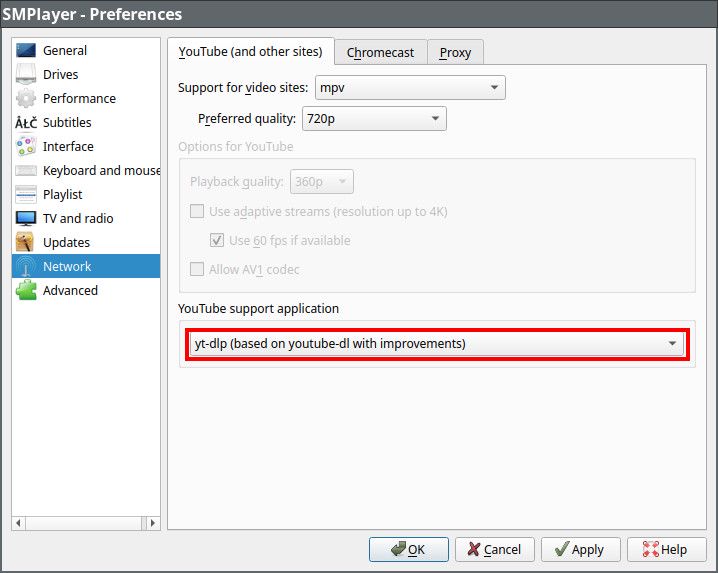
Task: Switch to the Chromecast tab
Action: pyautogui.click(x=380, y=53)
